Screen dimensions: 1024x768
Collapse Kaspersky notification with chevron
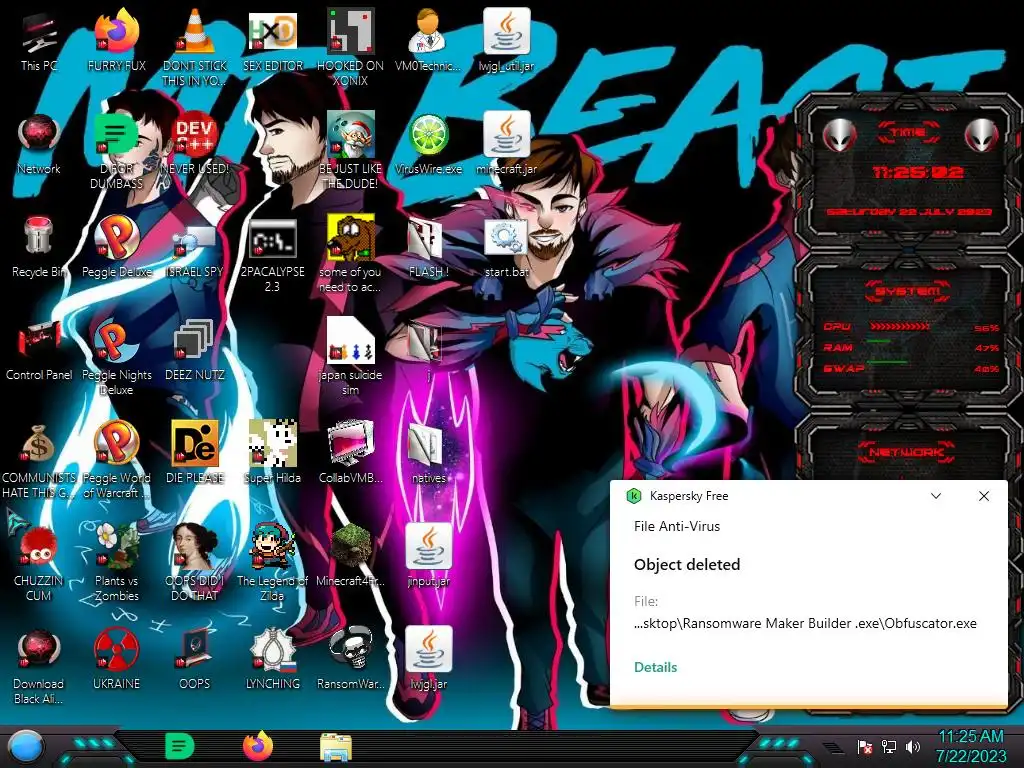[936, 496]
